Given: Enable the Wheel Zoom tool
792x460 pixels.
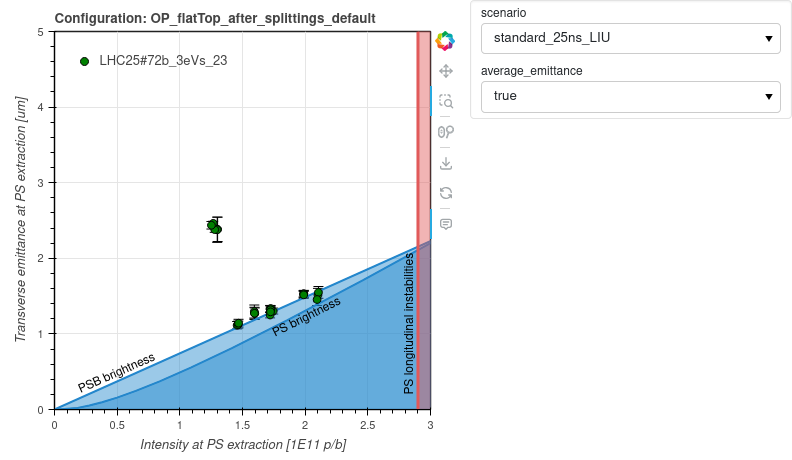Looking at the screenshot, I should click(x=446, y=132).
